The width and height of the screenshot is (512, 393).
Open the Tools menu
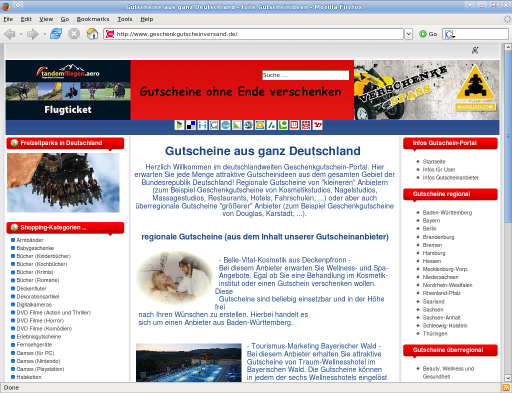click(x=125, y=19)
